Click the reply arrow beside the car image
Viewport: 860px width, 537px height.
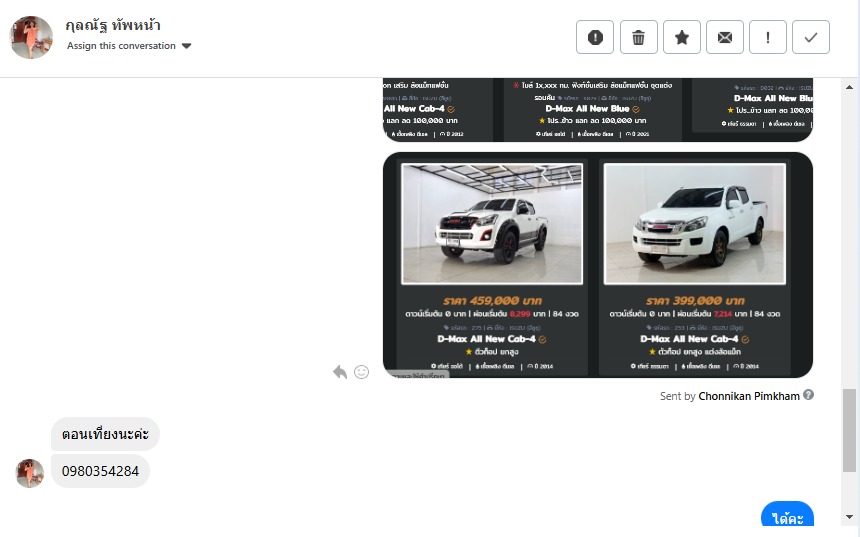pos(340,371)
